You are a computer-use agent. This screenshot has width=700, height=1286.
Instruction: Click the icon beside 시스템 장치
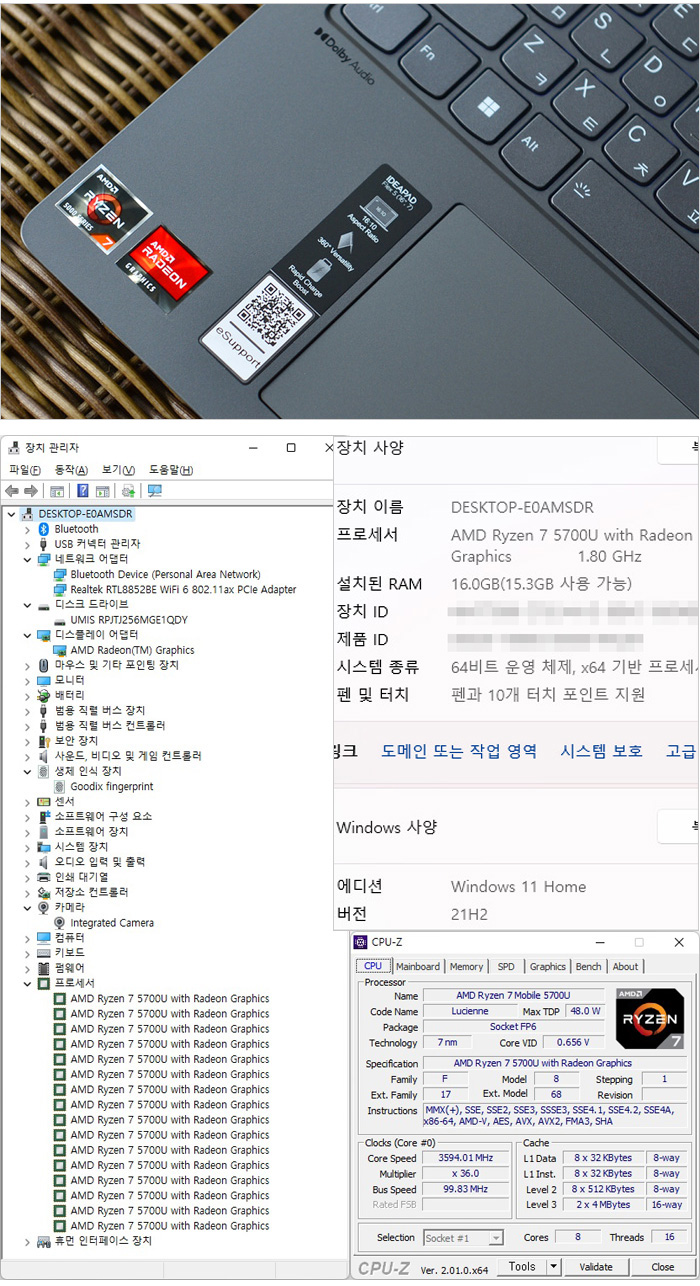coord(43,846)
